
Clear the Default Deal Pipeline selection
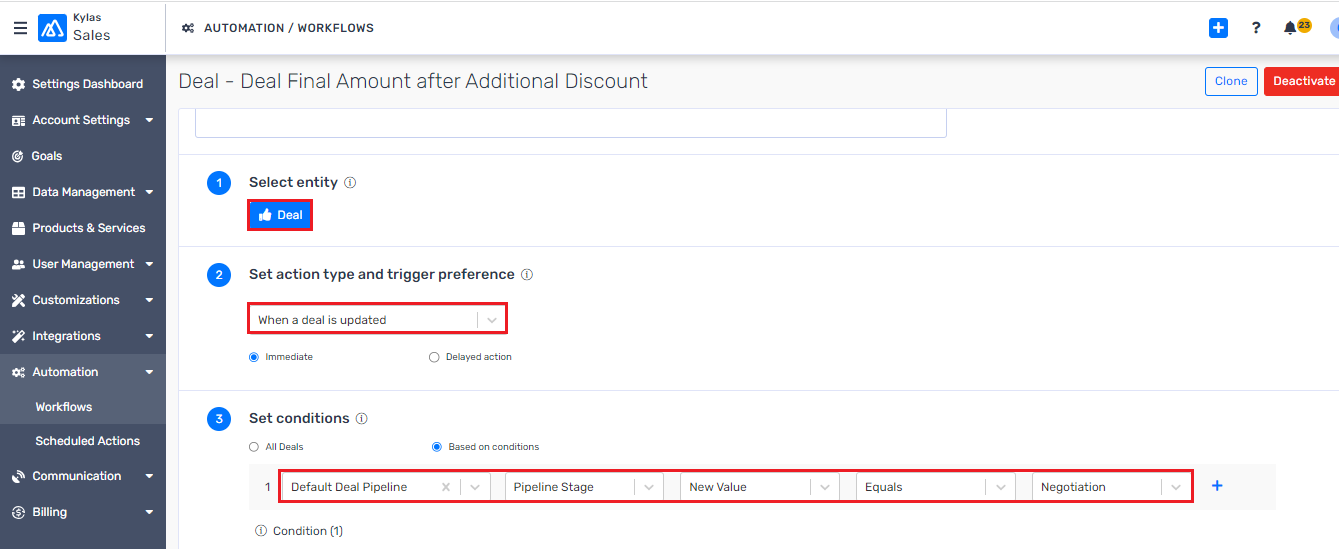(x=446, y=487)
